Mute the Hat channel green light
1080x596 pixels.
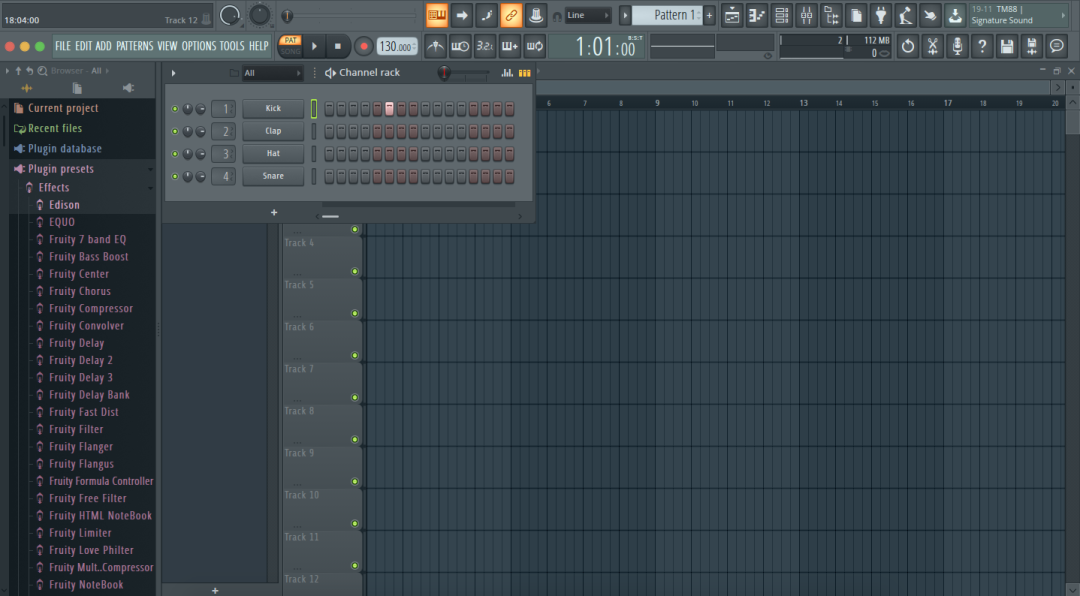[175, 154]
